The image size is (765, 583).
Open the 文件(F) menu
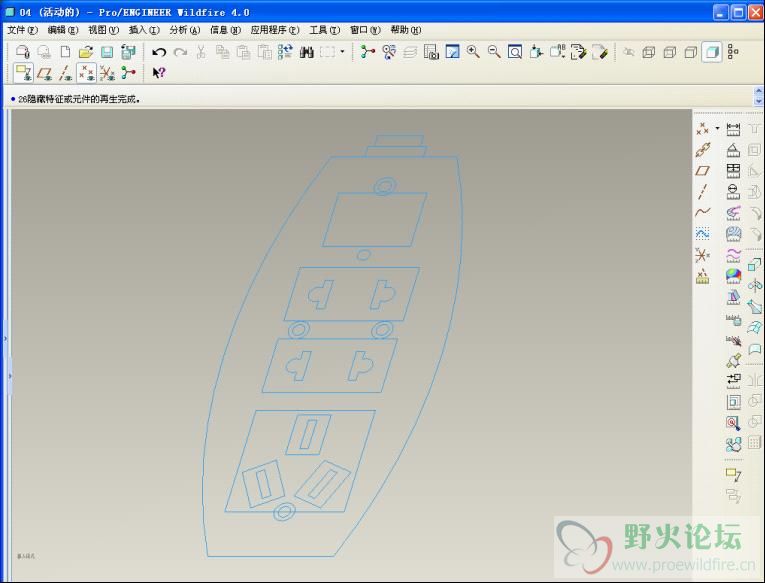pyautogui.click(x=22, y=30)
